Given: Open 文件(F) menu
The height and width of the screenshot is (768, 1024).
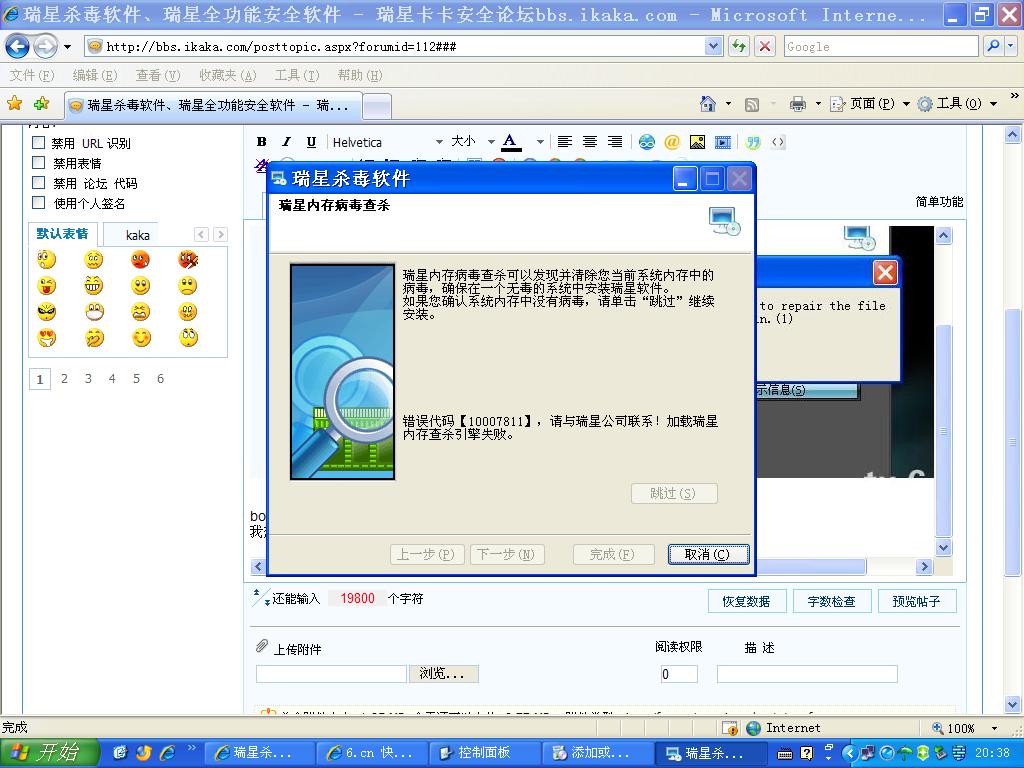Looking at the screenshot, I should pos(31,76).
